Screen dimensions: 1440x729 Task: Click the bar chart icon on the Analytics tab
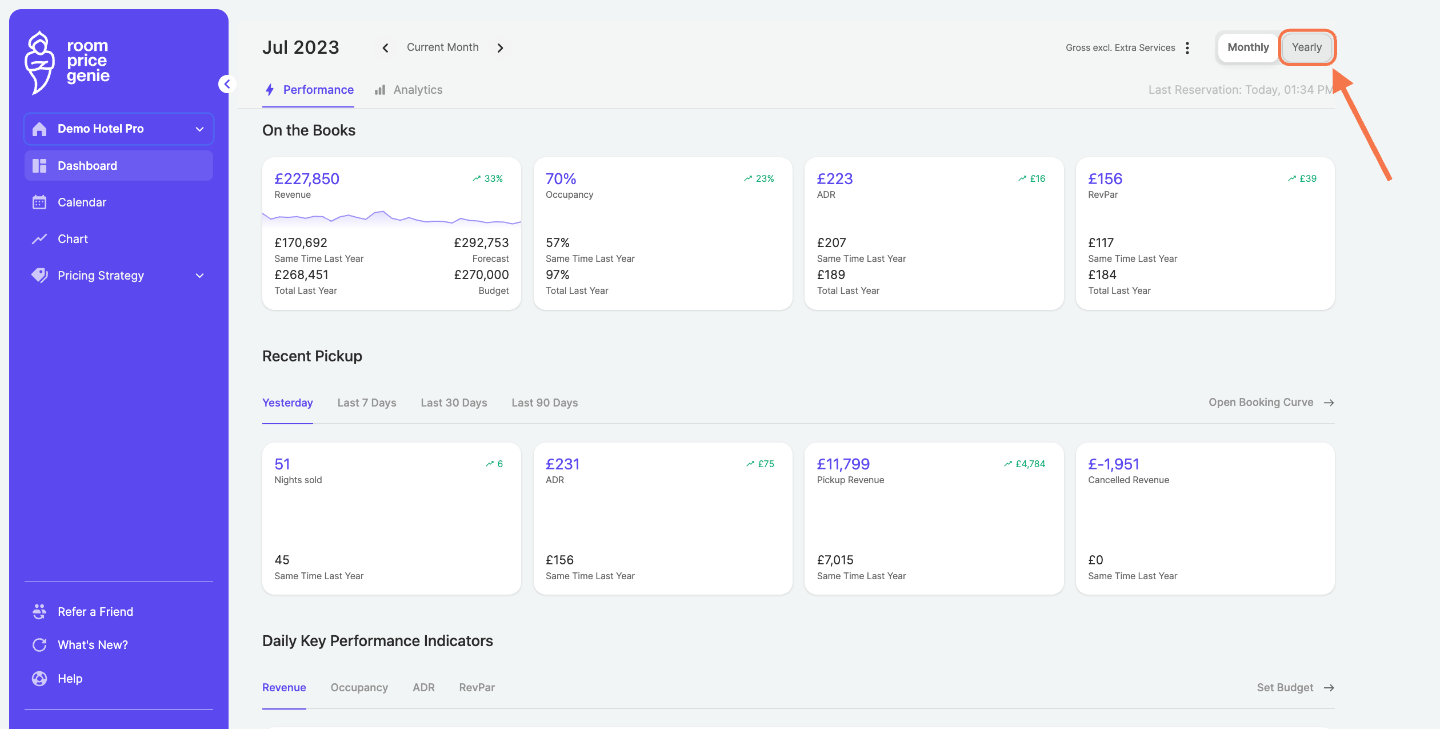(x=380, y=90)
